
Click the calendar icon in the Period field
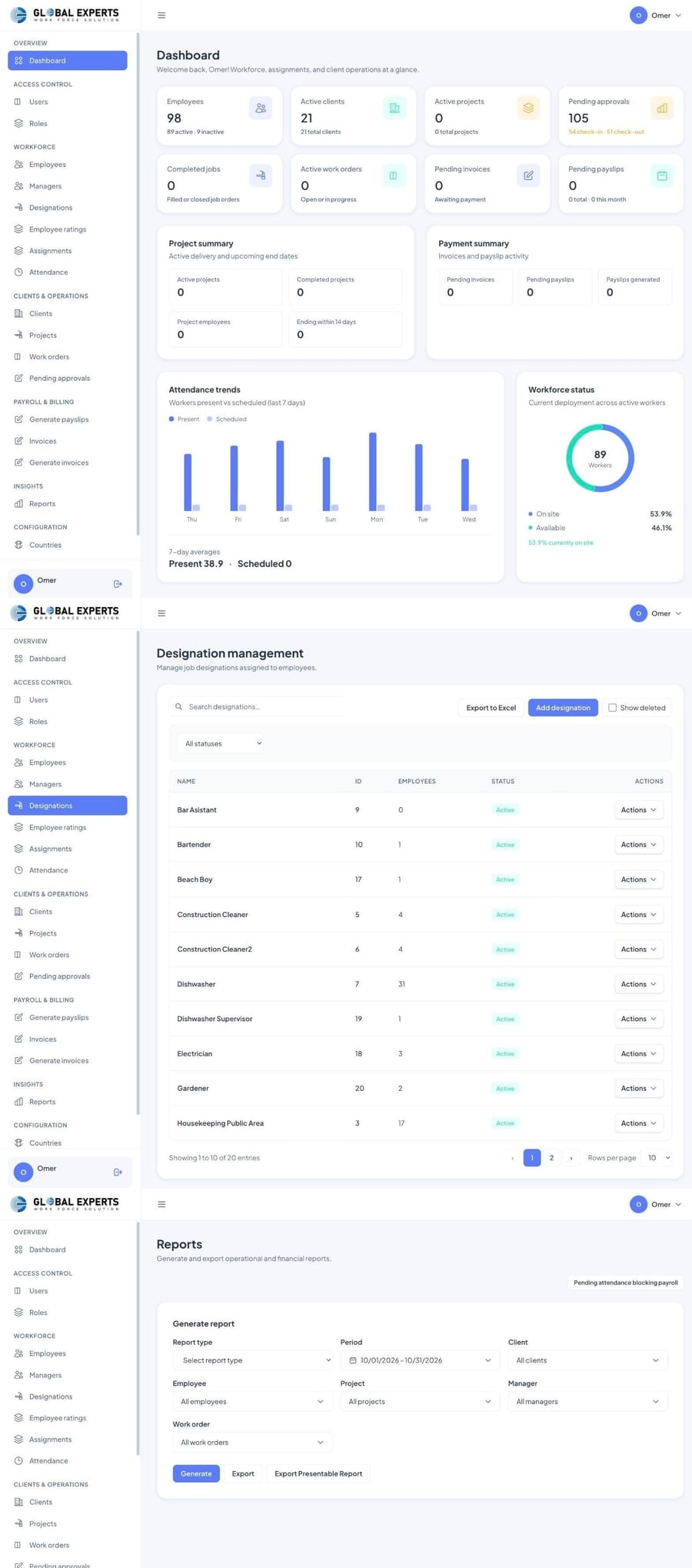pyautogui.click(x=353, y=1360)
